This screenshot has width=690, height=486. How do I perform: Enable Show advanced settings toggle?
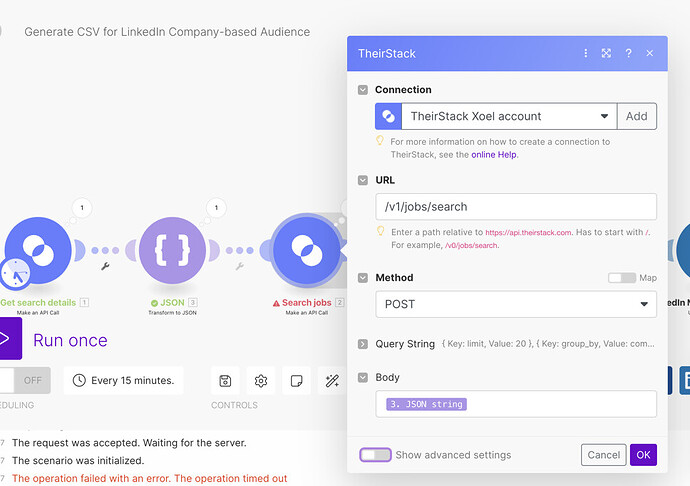point(375,455)
